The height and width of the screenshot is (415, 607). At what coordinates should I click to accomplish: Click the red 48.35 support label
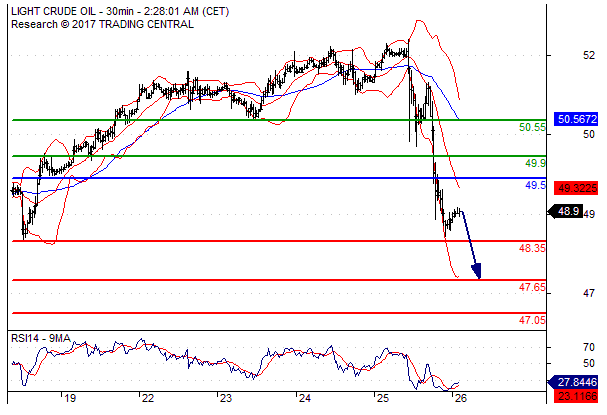point(532,248)
